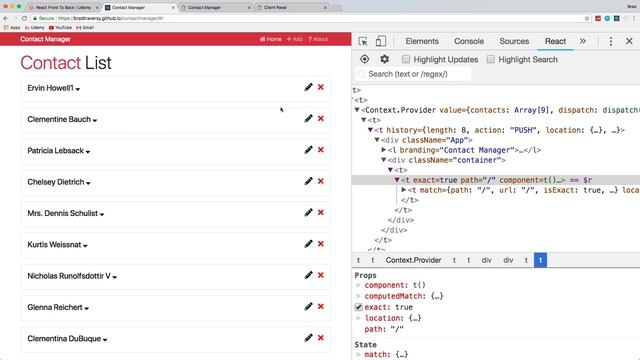Go to Home in the navbar
This screenshot has height=360, width=640.
point(271,39)
